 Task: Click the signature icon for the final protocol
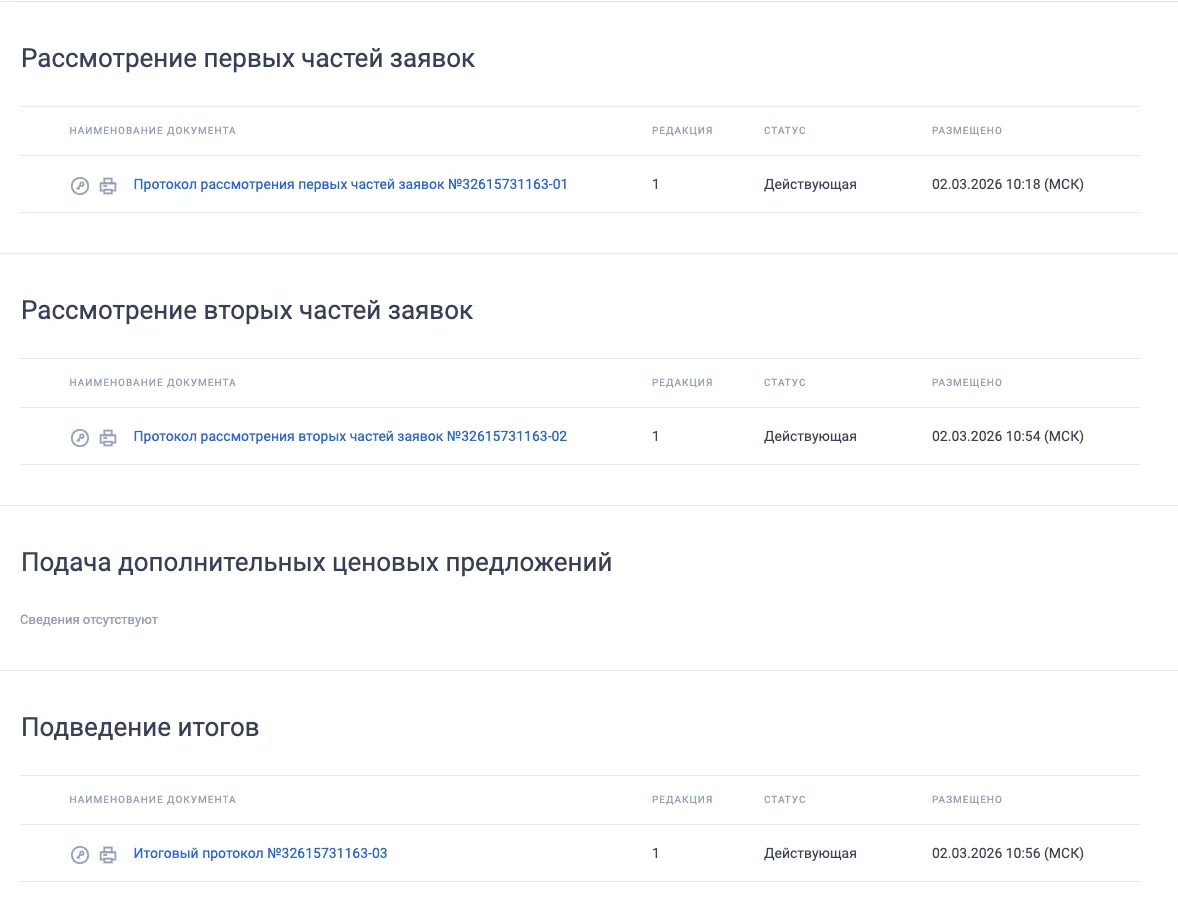(x=80, y=854)
